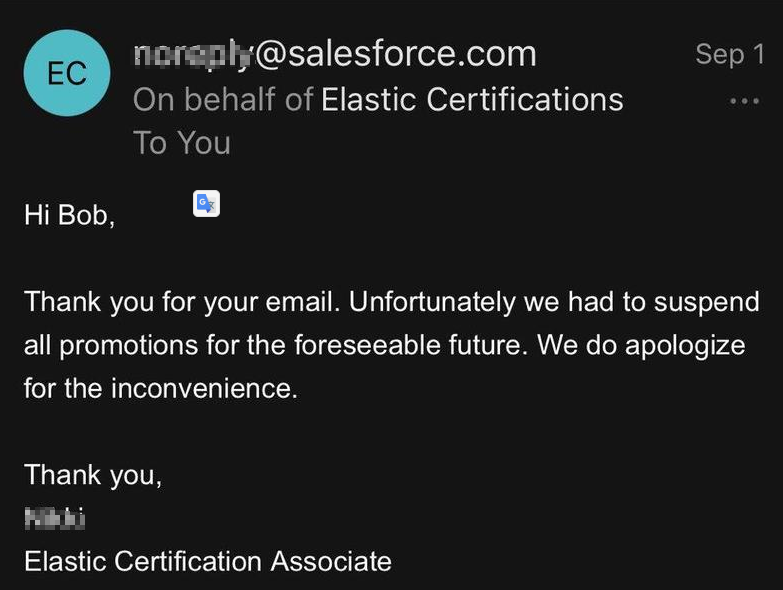This screenshot has height=590, width=783.
Task: Click the "On behalf of" label
Action: pos(222,99)
